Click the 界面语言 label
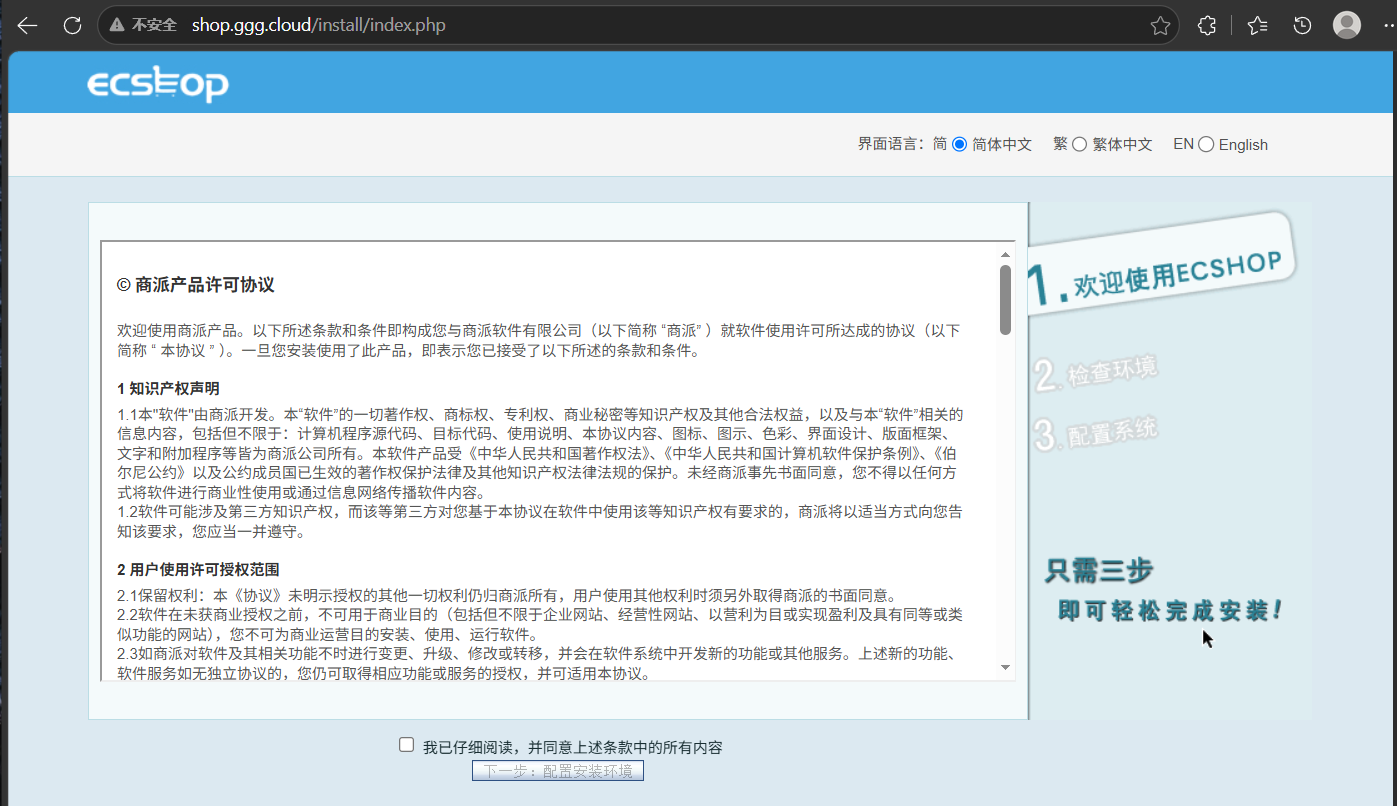1397x806 pixels. [x=891, y=144]
